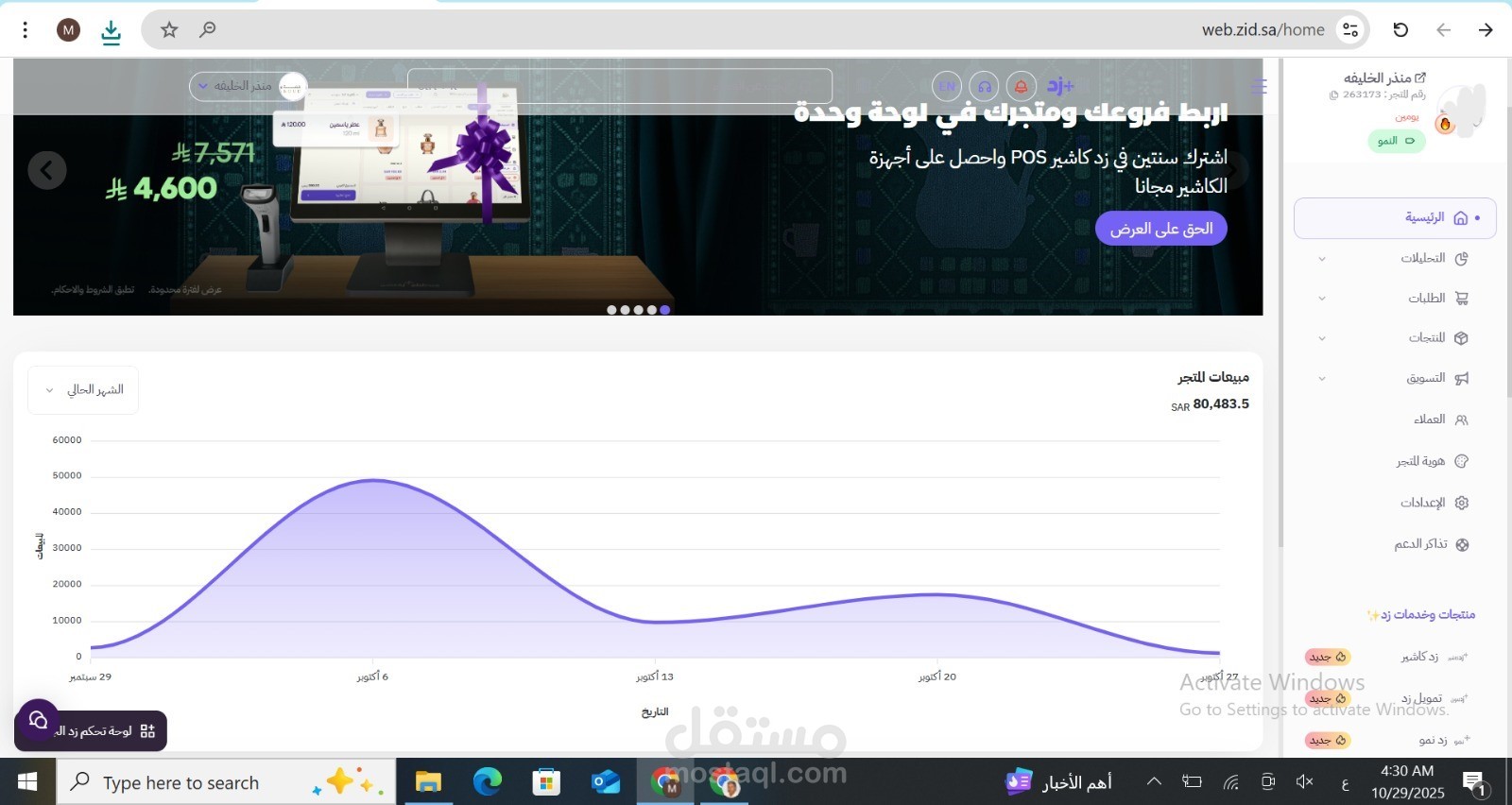Click the people icon for العملاء
The height and width of the screenshot is (805, 1512).
pos(1462,420)
